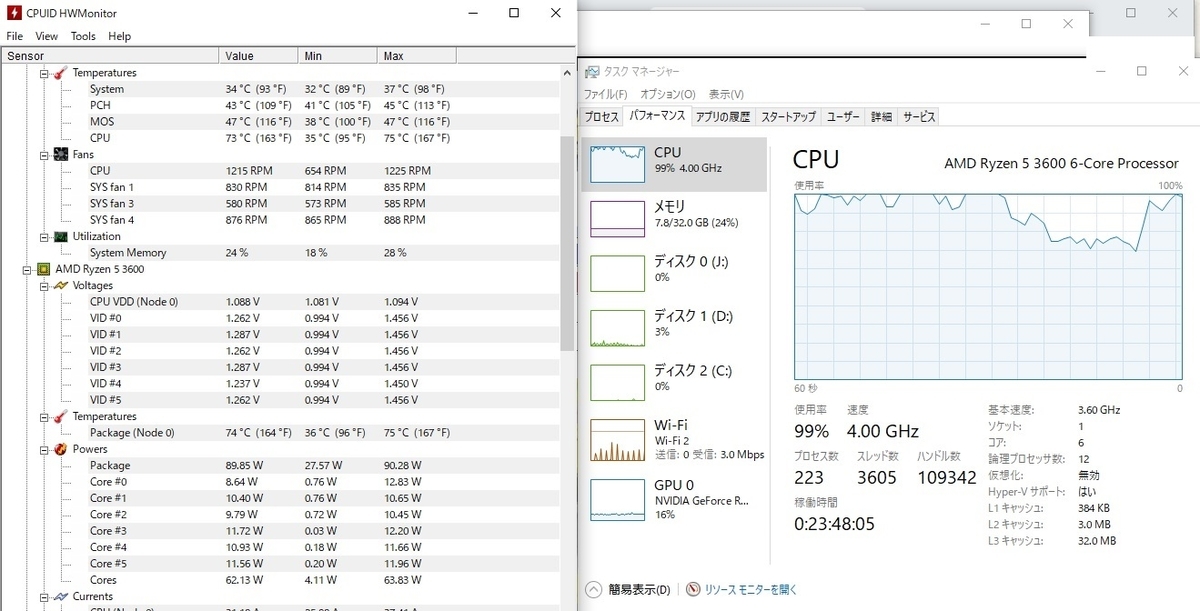
Task: Select the SYS fan 1 row
Action: point(280,187)
